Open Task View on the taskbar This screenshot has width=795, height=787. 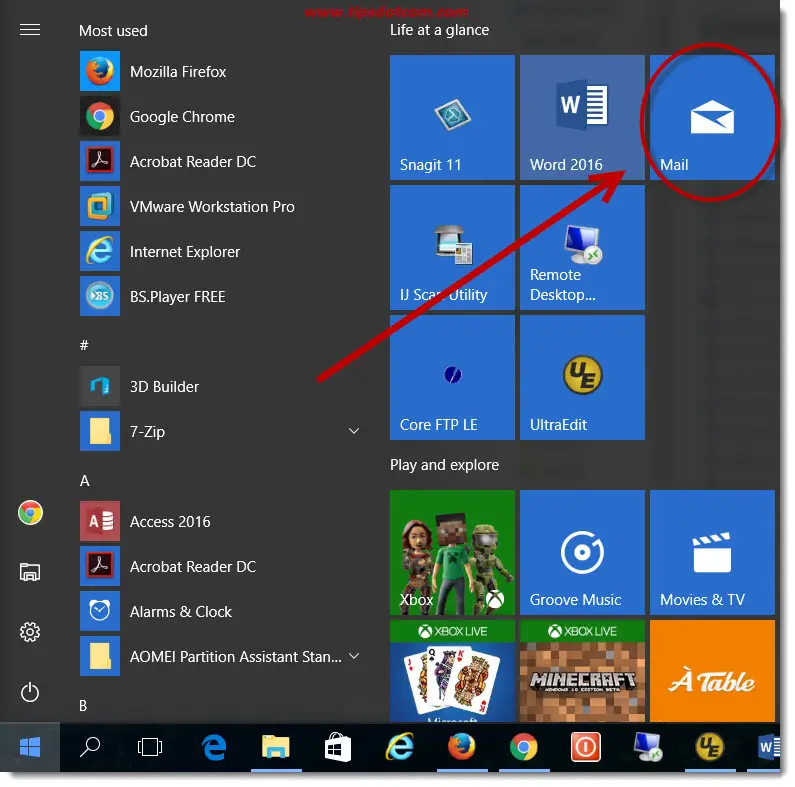click(150, 747)
